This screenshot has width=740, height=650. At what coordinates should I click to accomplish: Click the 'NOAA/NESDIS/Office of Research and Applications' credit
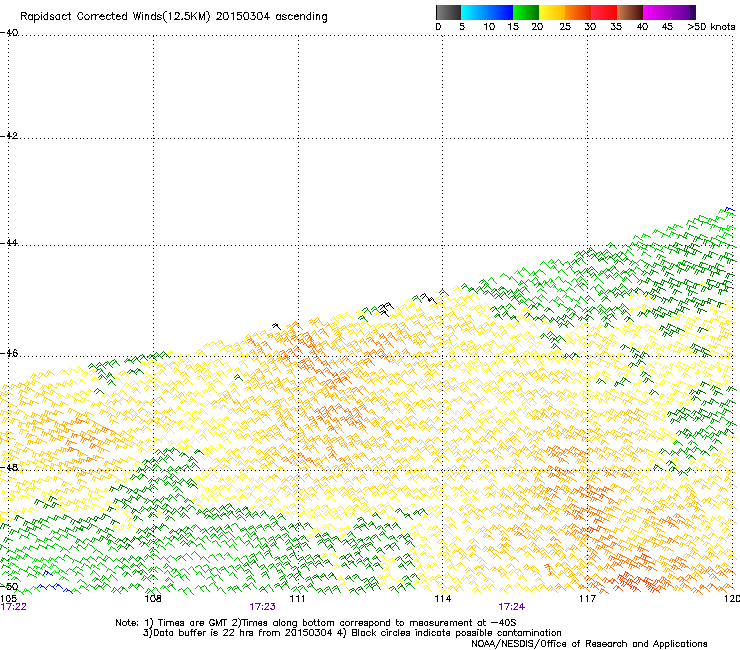pyautogui.click(x=589, y=643)
